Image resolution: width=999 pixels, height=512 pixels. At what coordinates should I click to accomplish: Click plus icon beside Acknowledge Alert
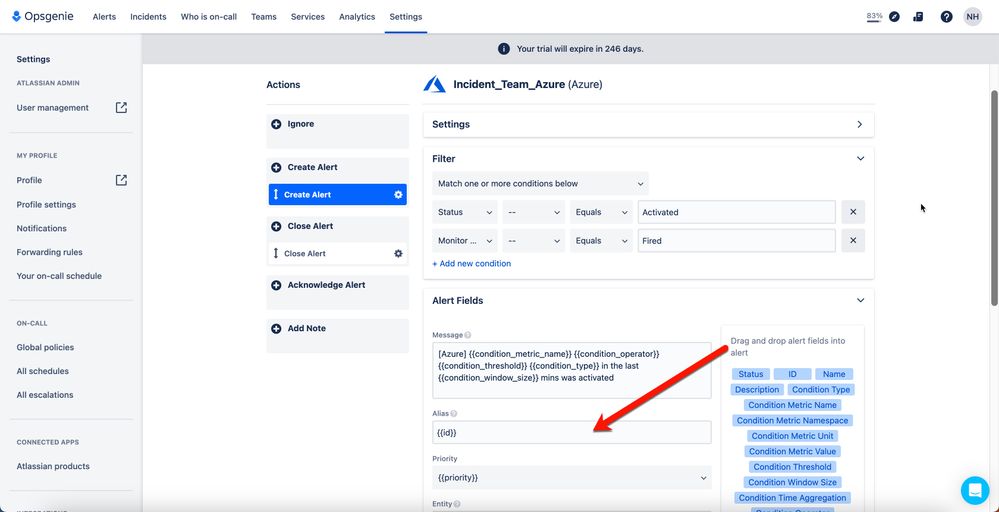pos(276,285)
